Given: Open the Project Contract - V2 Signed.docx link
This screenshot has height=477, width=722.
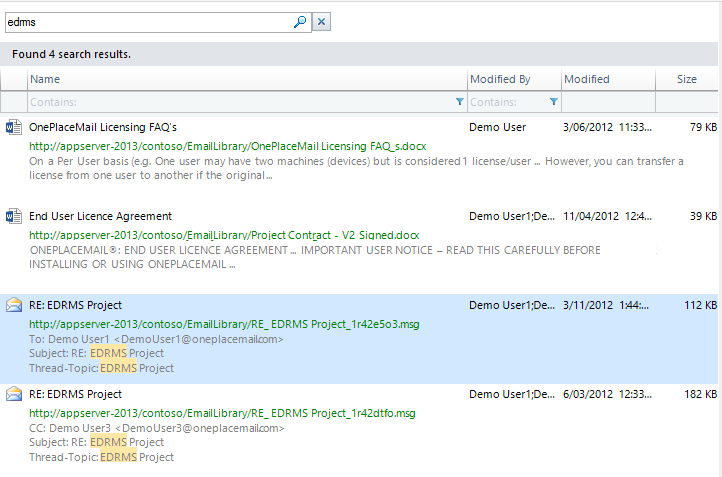Looking at the screenshot, I should pos(224,235).
